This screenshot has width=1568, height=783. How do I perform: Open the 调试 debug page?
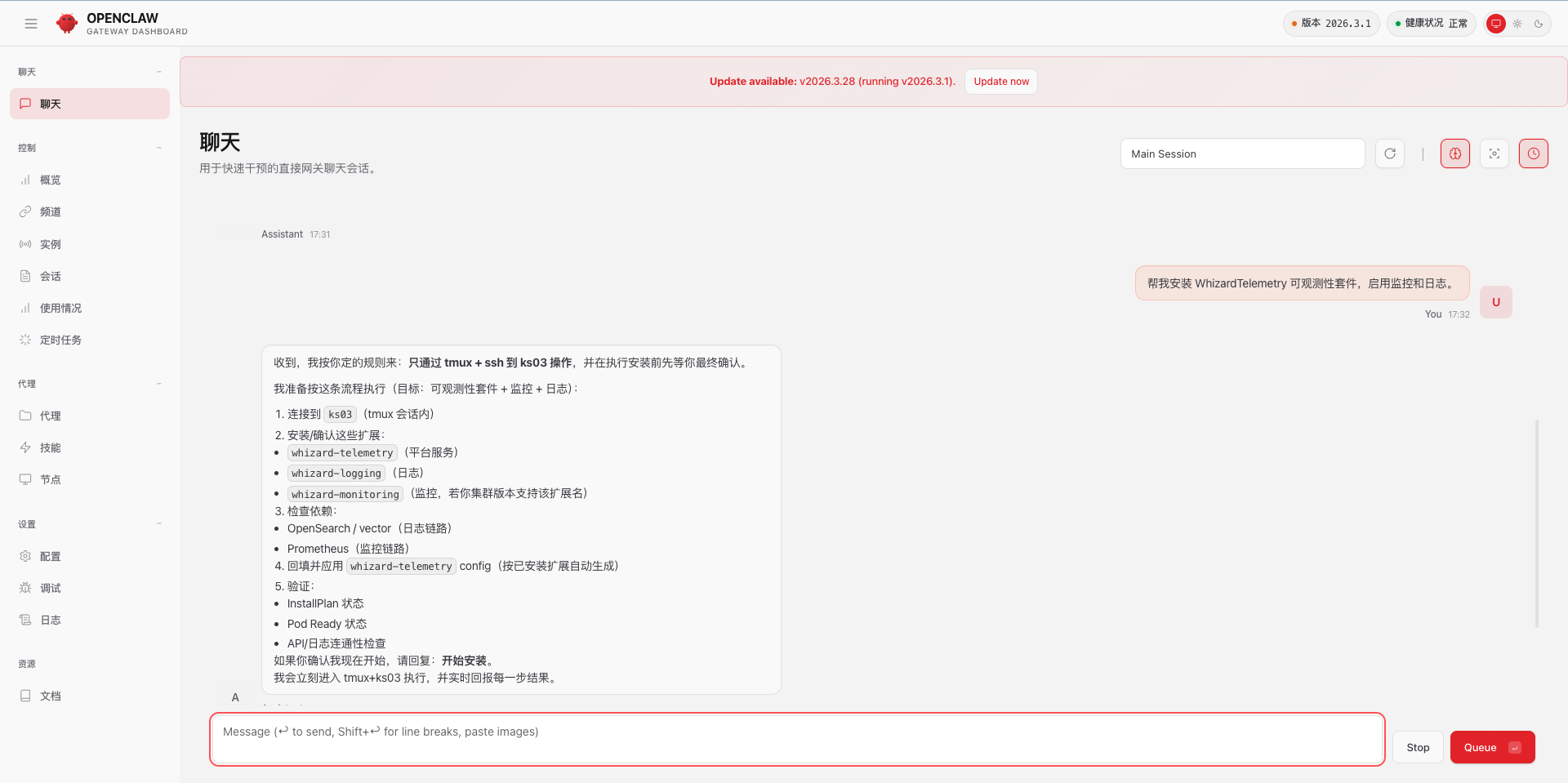click(x=51, y=588)
